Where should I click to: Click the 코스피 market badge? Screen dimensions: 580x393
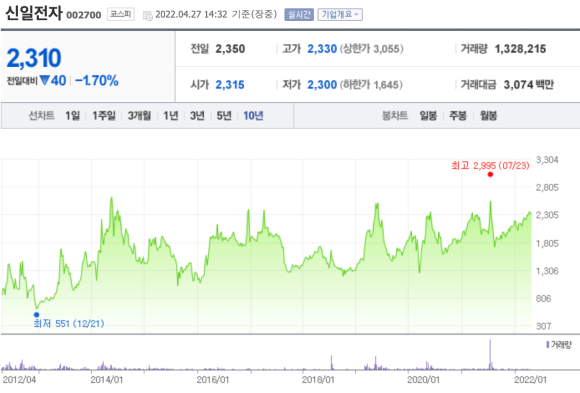point(121,14)
